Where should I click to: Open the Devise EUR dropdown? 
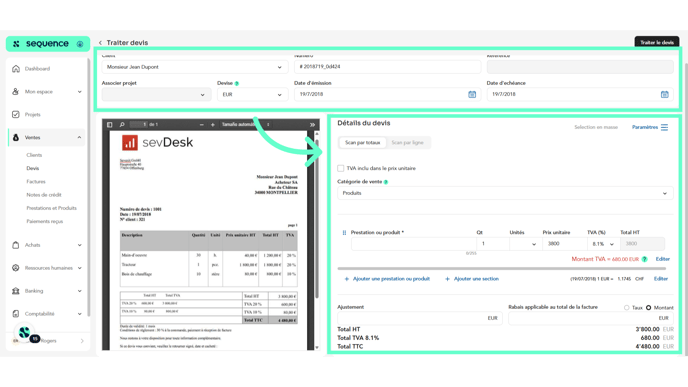[x=252, y=94]
